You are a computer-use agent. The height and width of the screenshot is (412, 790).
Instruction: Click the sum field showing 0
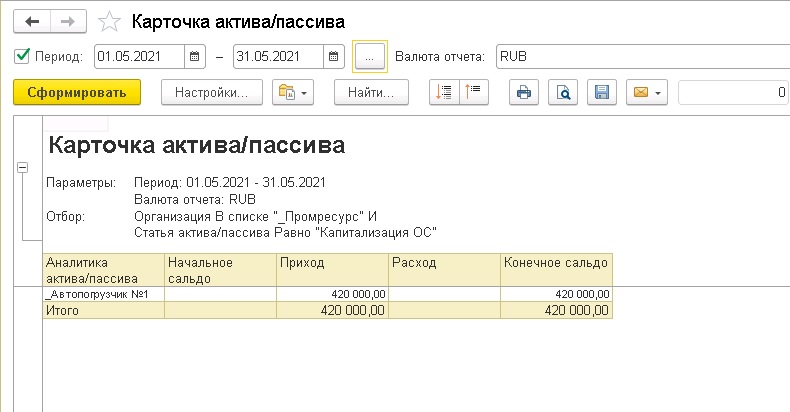click(x=734, y=92)
